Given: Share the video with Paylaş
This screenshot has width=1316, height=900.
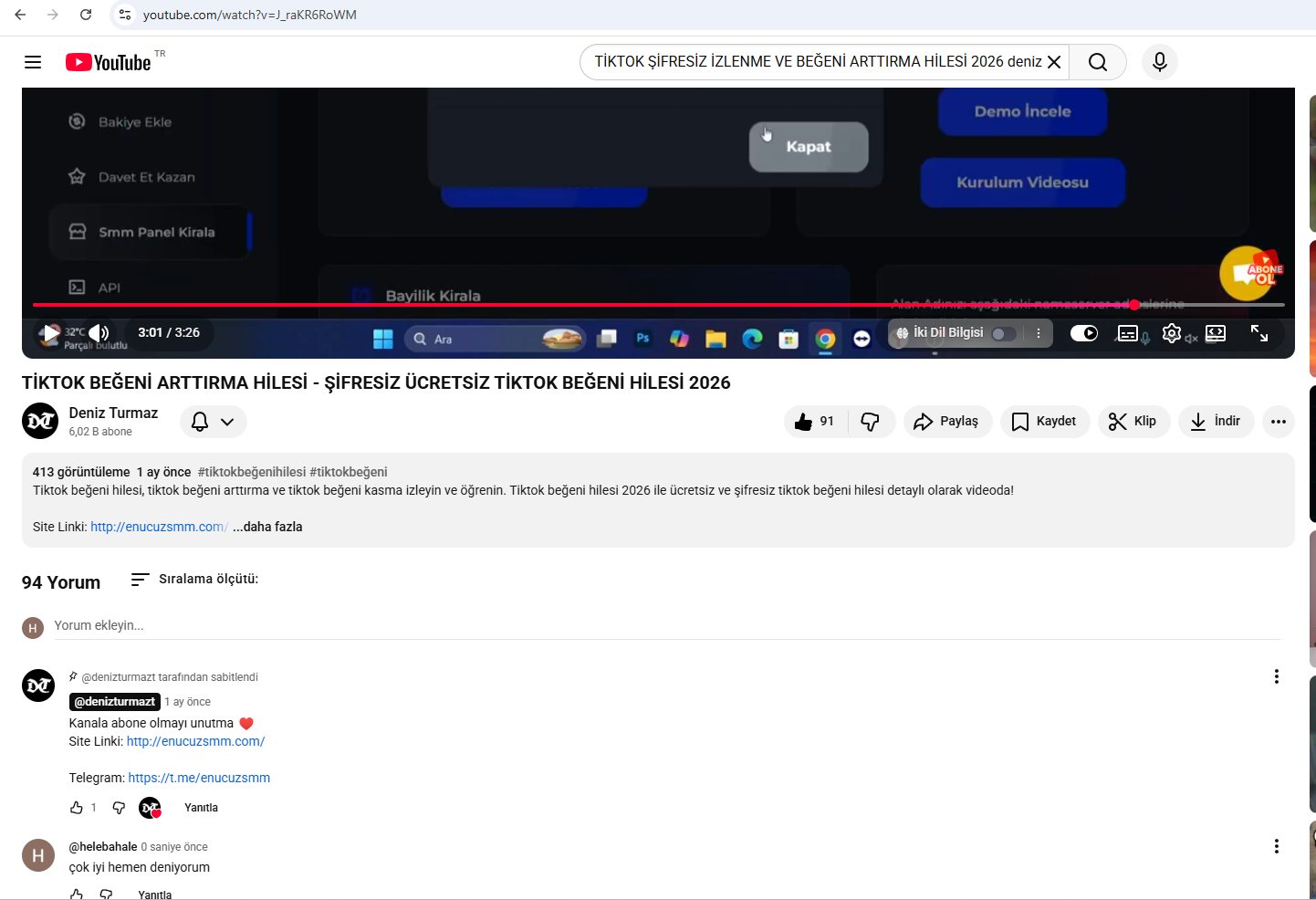Looking at the screenshot, I should coord(947,421).
